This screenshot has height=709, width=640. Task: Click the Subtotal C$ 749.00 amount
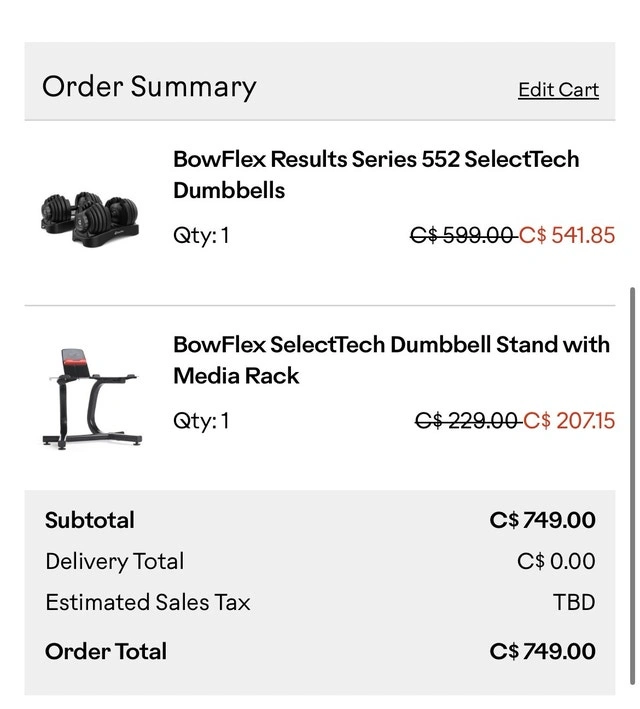[543, 520]
